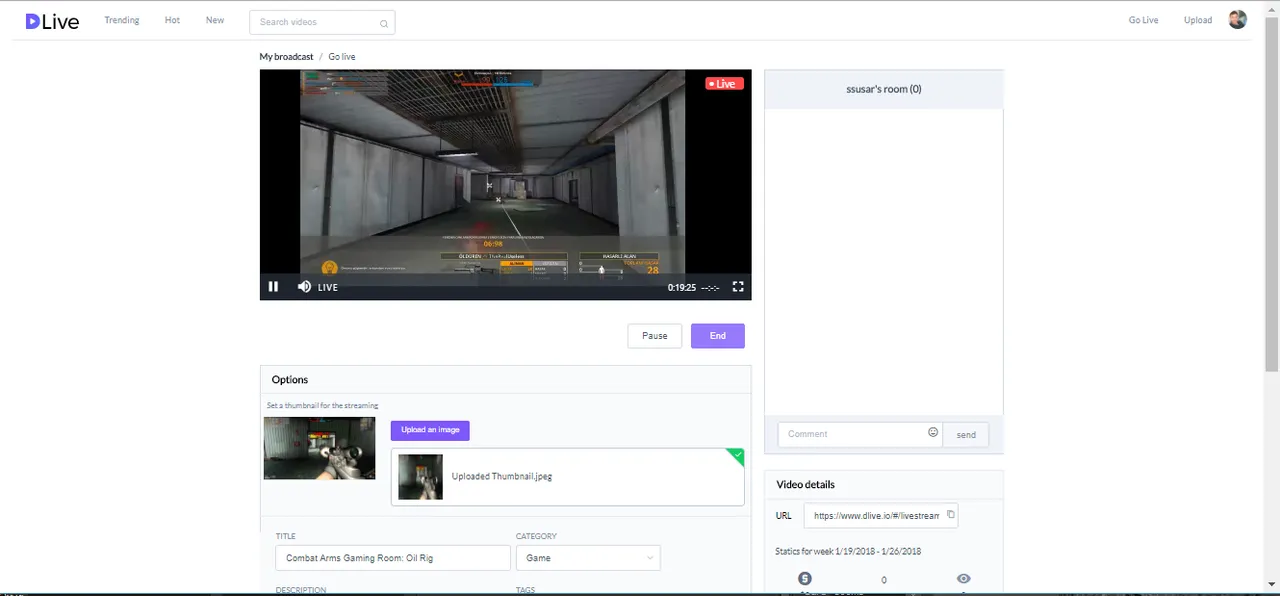Image resolution: width=1280 pixels, height=596 pixels.
Task: Open the Upload page
Action: tap(1198, 20)
